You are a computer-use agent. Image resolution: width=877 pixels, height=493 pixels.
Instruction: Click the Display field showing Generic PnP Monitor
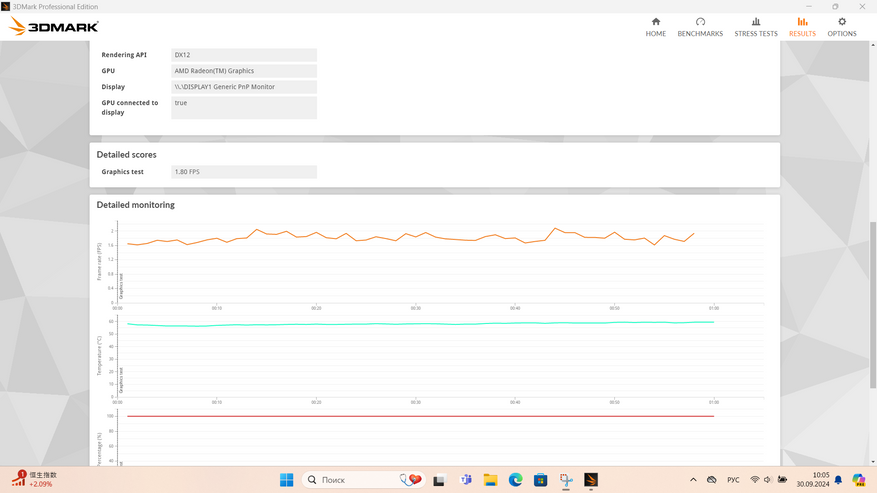tap(244, 87)
